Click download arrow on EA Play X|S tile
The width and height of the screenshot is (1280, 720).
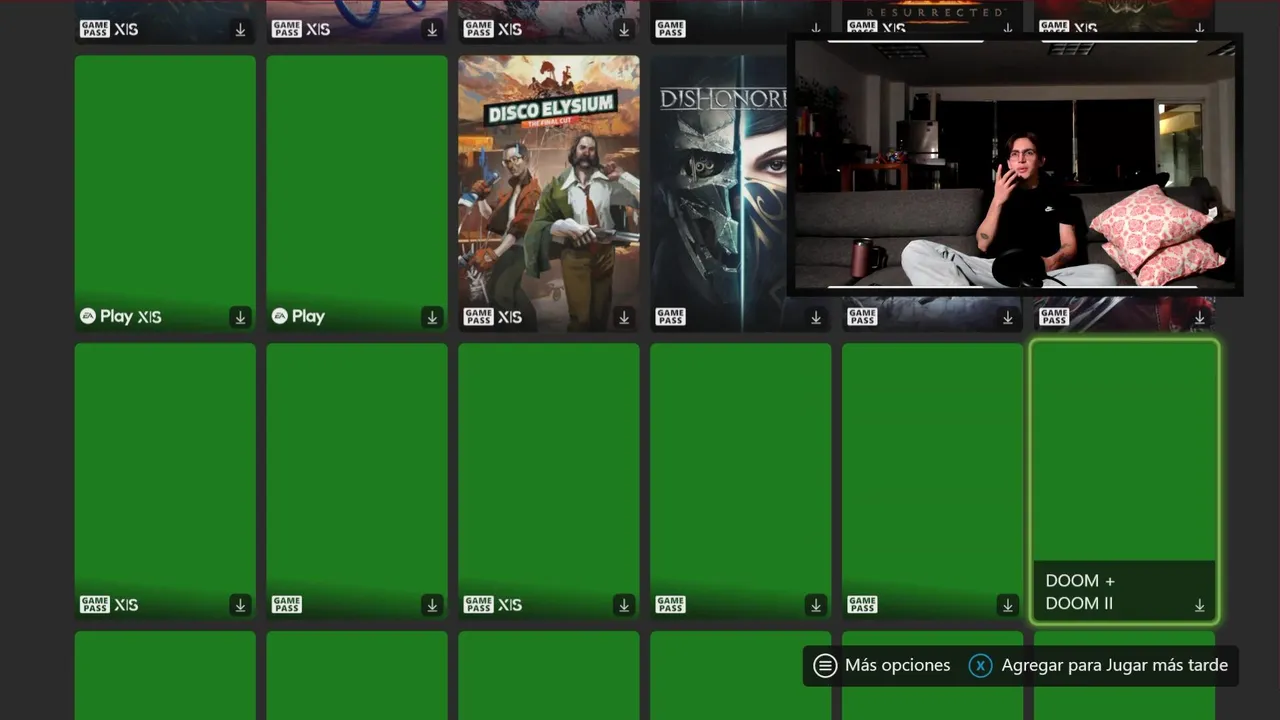click(240, 317)
